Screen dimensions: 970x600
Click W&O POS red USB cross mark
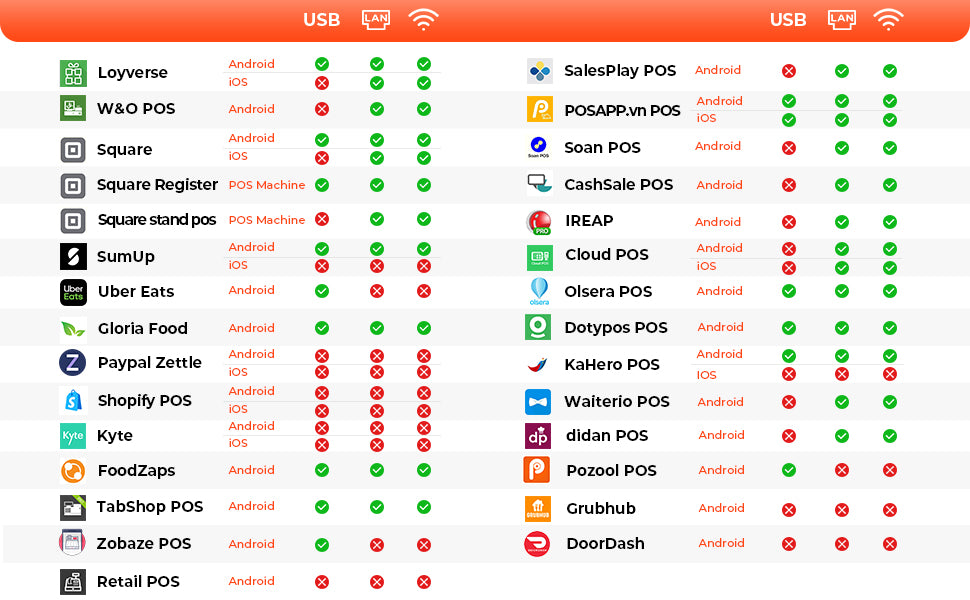pos(322,109)
